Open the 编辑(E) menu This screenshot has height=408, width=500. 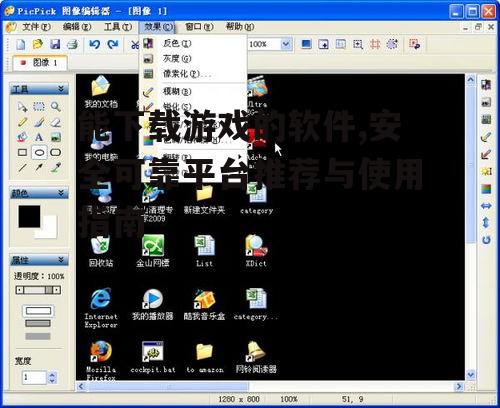pos(77,27)
